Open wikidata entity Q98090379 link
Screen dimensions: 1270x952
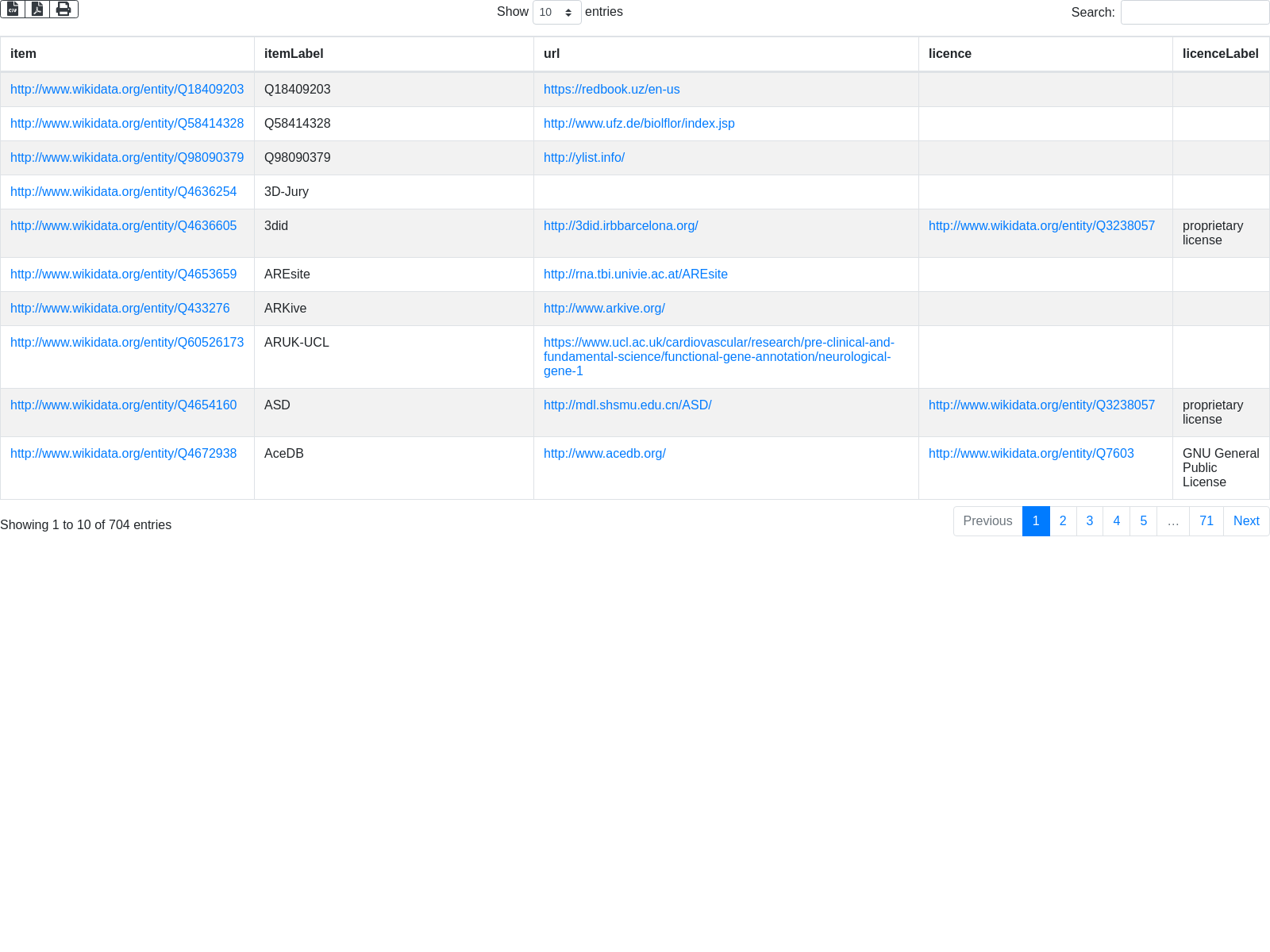point(127,158)
